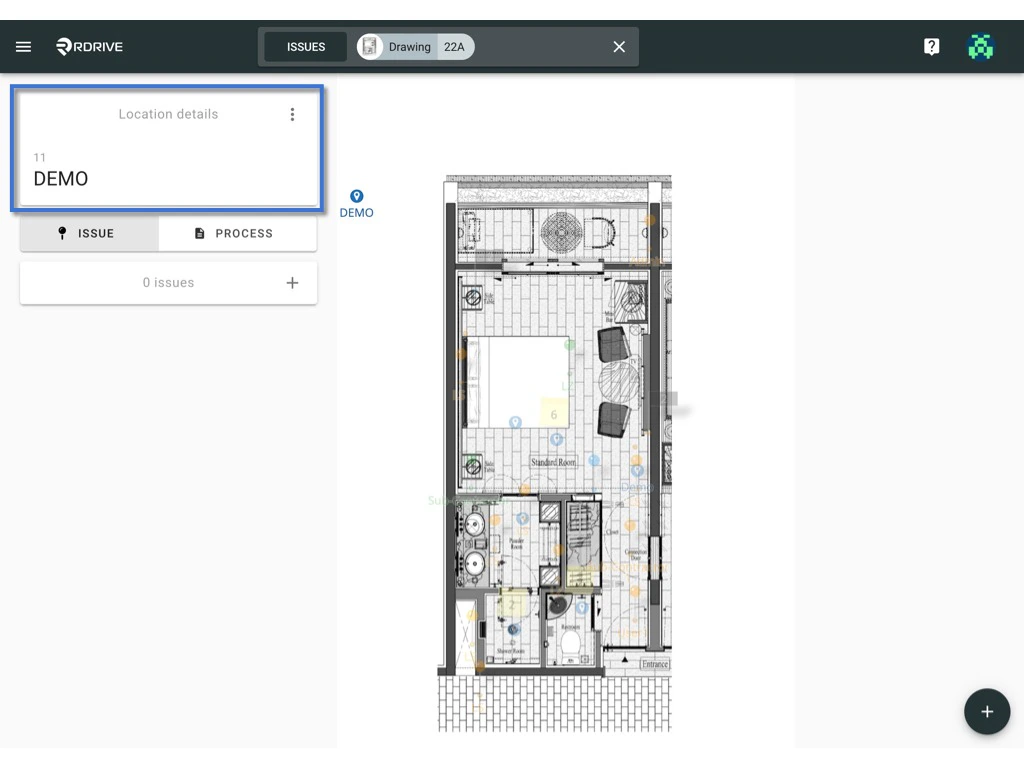
Task: Click the RDRIVE logo
Action: click(x=89, y=46)
